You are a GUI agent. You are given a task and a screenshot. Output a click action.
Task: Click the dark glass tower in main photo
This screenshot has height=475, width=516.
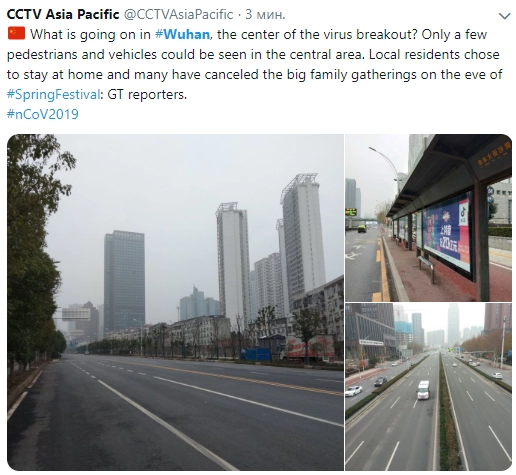coord(124,281)
